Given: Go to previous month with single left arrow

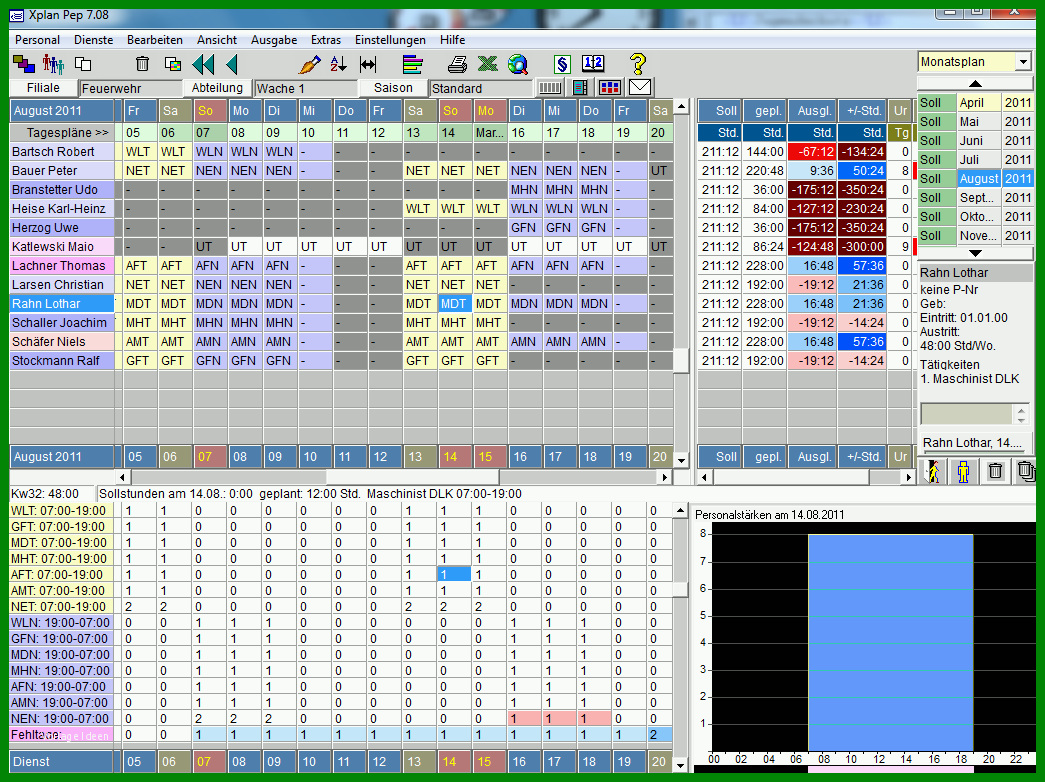Looking at the screenshot, I should pos(232,64).
